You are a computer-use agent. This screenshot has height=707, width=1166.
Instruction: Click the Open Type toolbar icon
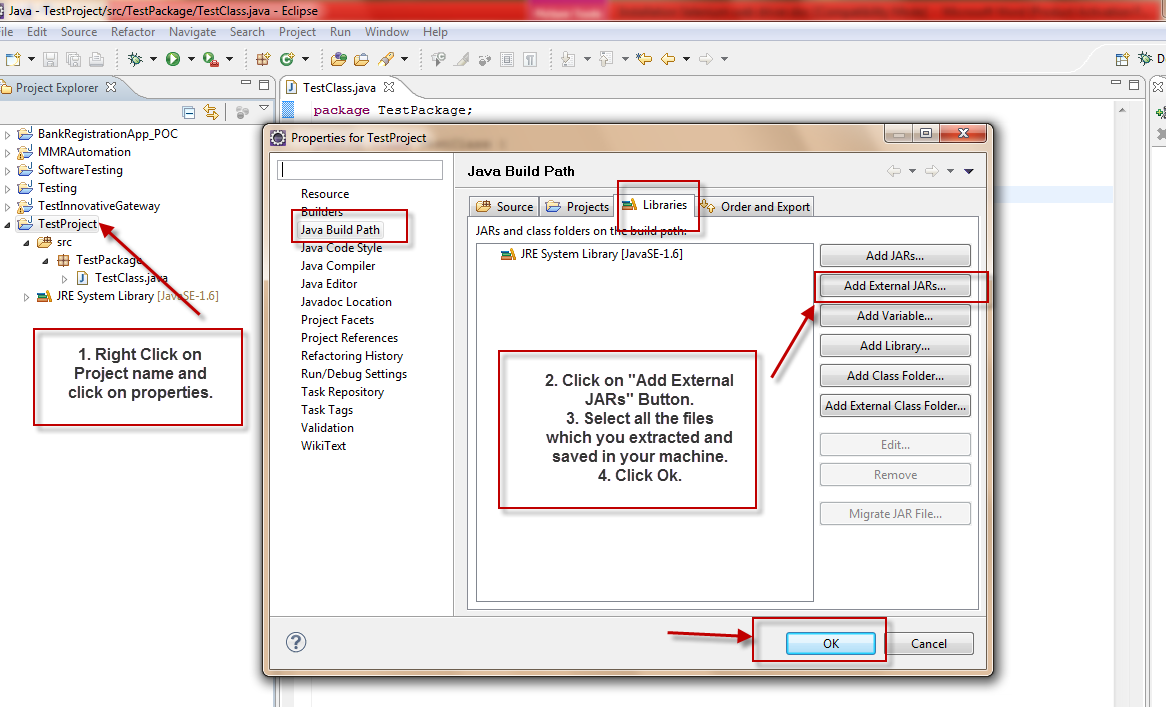[x=338, y=59]
